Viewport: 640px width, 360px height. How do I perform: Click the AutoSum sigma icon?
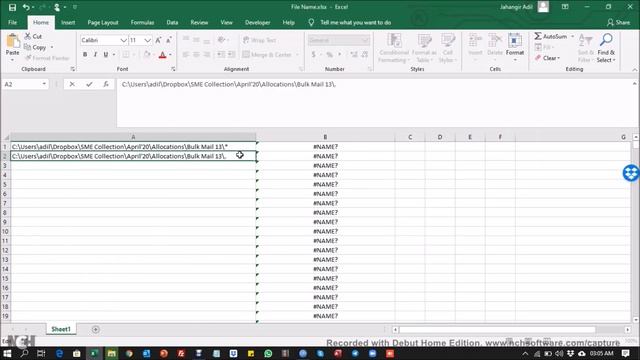[538, 36]
